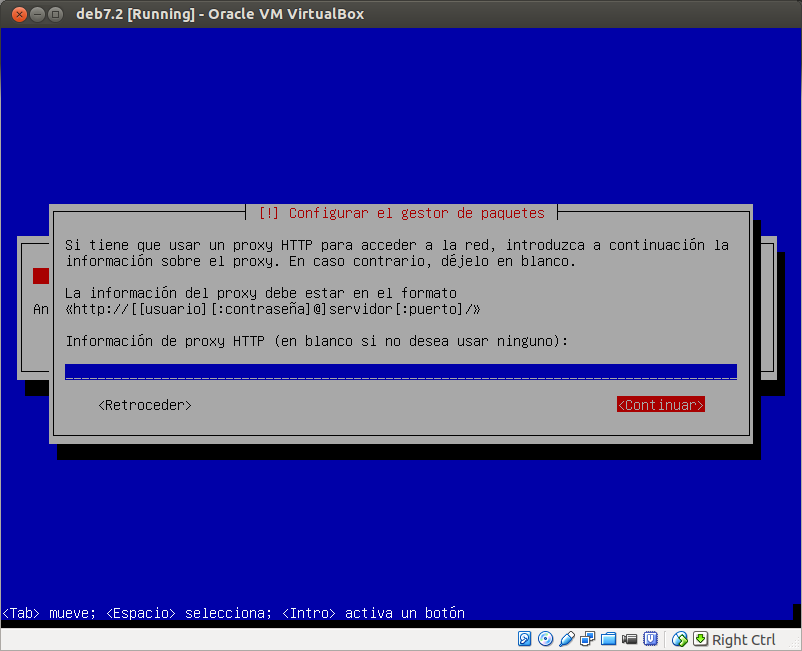This screenshot has width=802, height=651.
Task: Click the pen-shaped status bar icon
Action: 567,638
